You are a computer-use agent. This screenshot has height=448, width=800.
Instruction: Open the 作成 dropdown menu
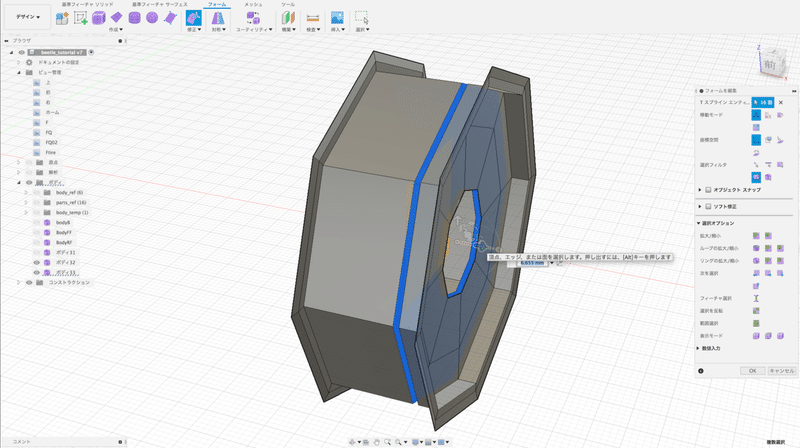(116, 30)
